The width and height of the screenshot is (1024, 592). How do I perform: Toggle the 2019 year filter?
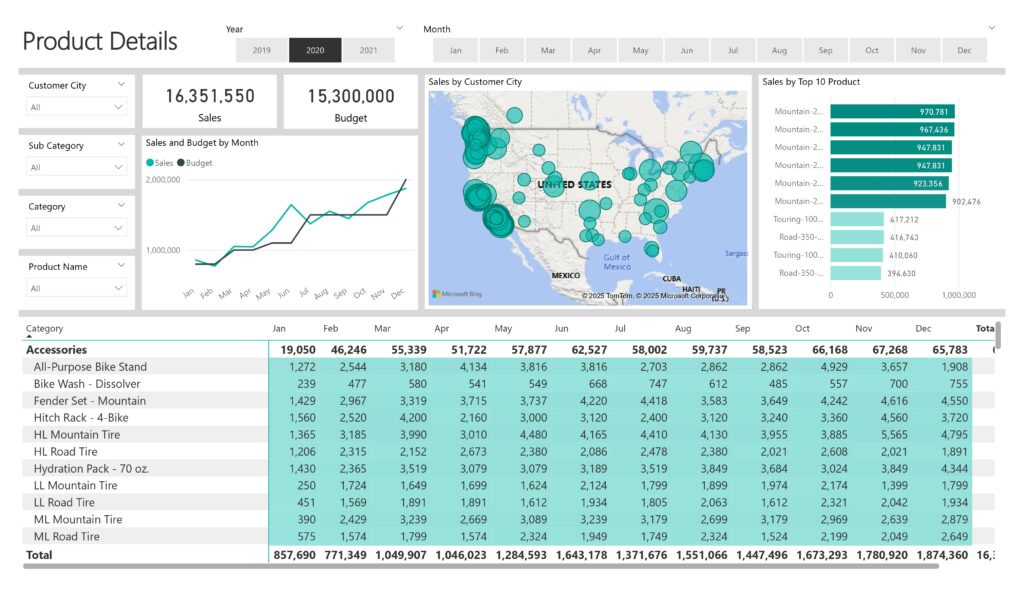point(262,50)
